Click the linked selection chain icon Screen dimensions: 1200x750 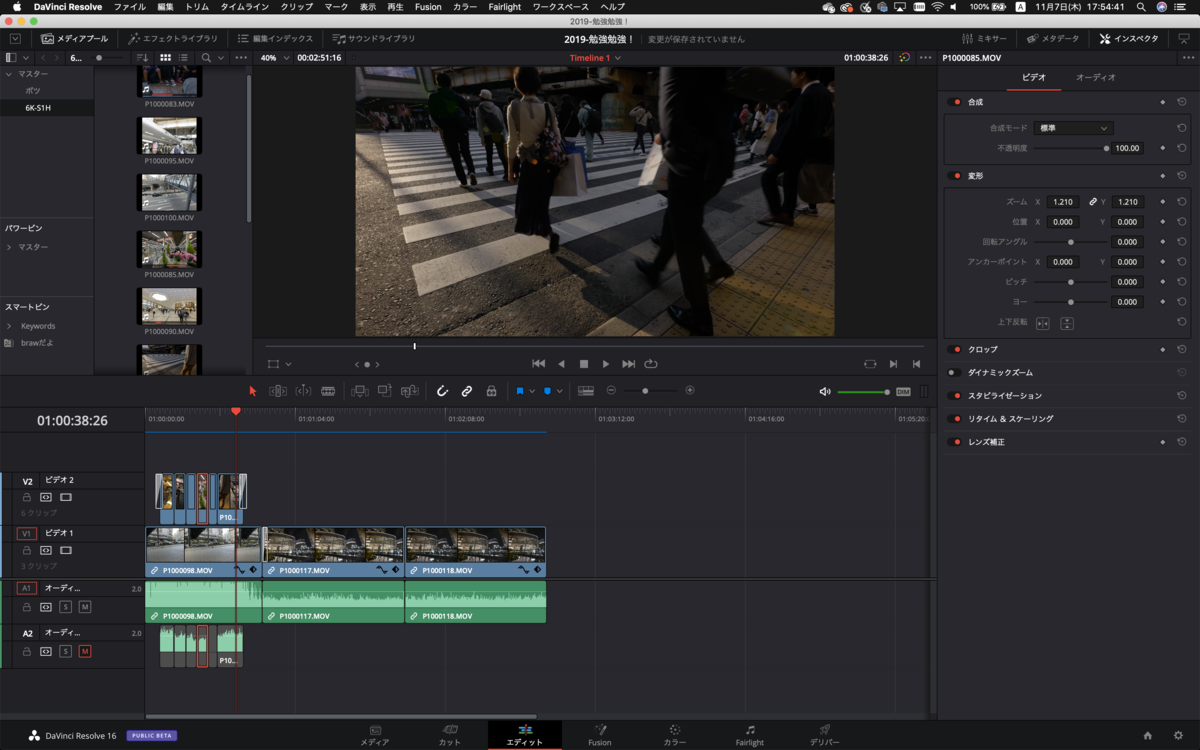(x=467, y=391)
